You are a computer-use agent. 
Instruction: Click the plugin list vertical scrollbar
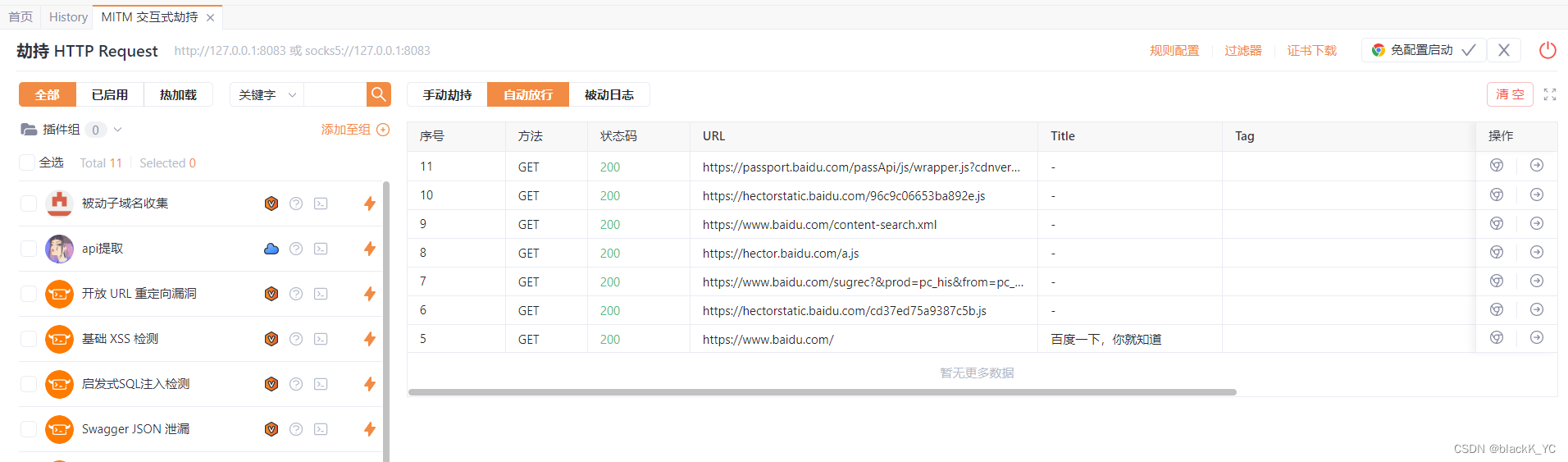point(386,320)
